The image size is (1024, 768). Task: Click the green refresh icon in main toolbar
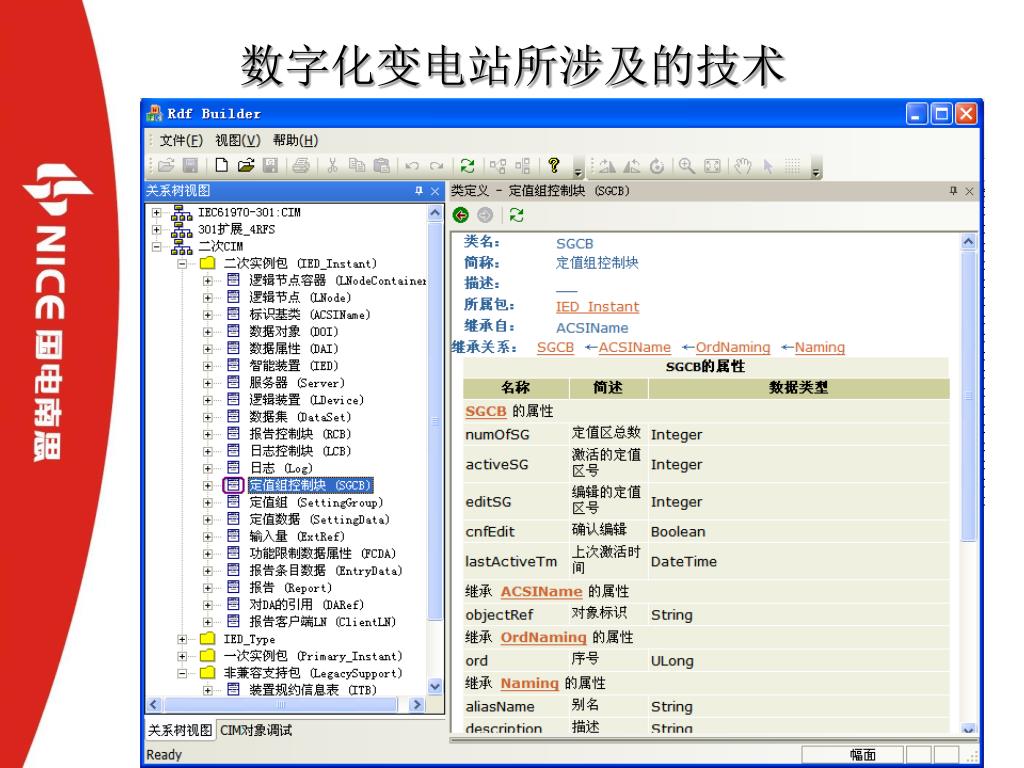coord(468,166)
